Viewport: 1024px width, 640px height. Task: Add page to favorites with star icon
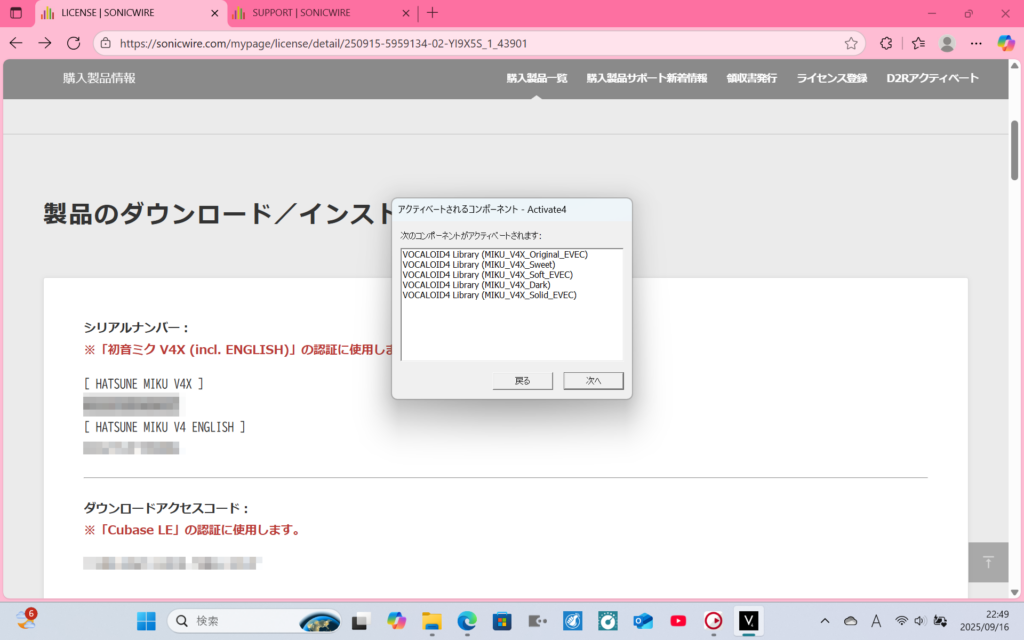pyautogui.click(x=851, y=43)
